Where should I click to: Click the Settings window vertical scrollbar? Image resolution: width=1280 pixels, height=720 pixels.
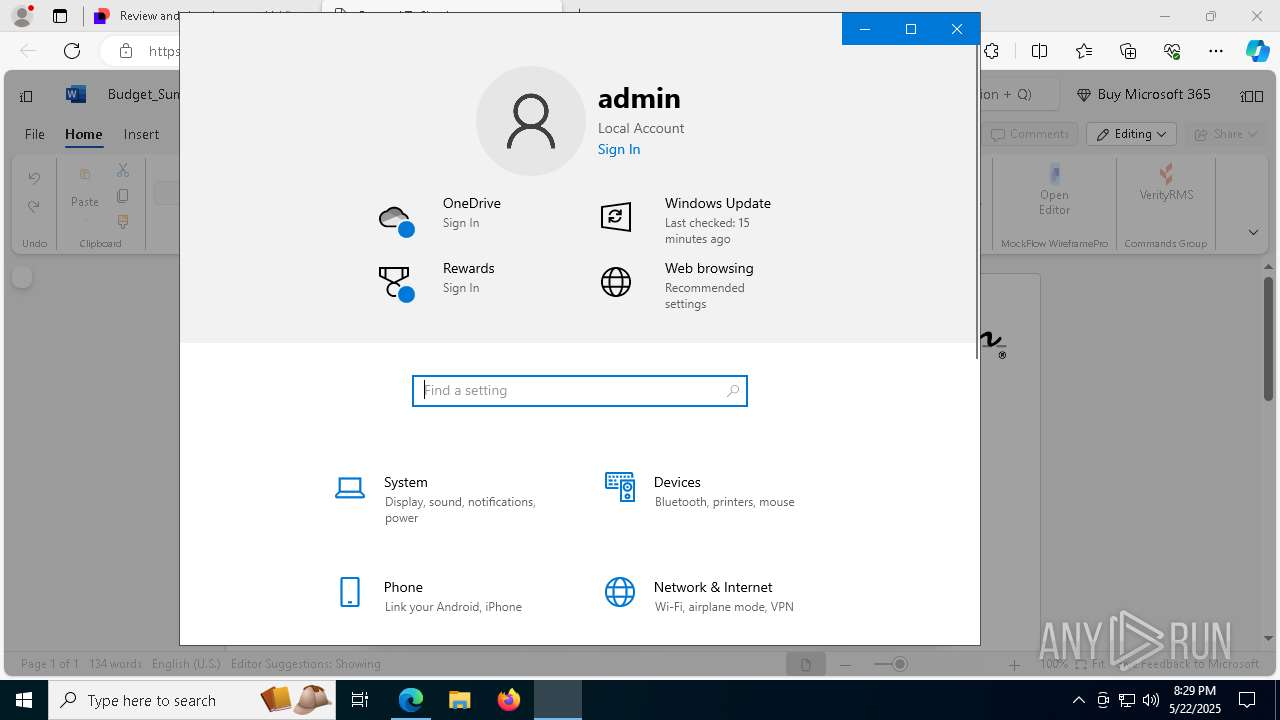click(977, 200)
